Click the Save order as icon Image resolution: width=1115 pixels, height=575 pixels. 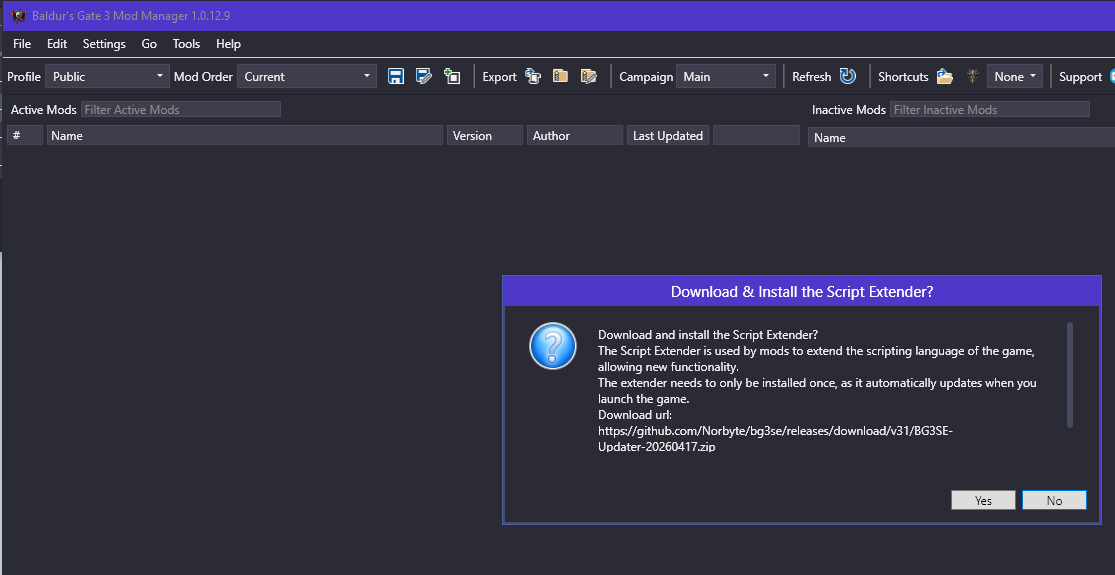[424, 76]
